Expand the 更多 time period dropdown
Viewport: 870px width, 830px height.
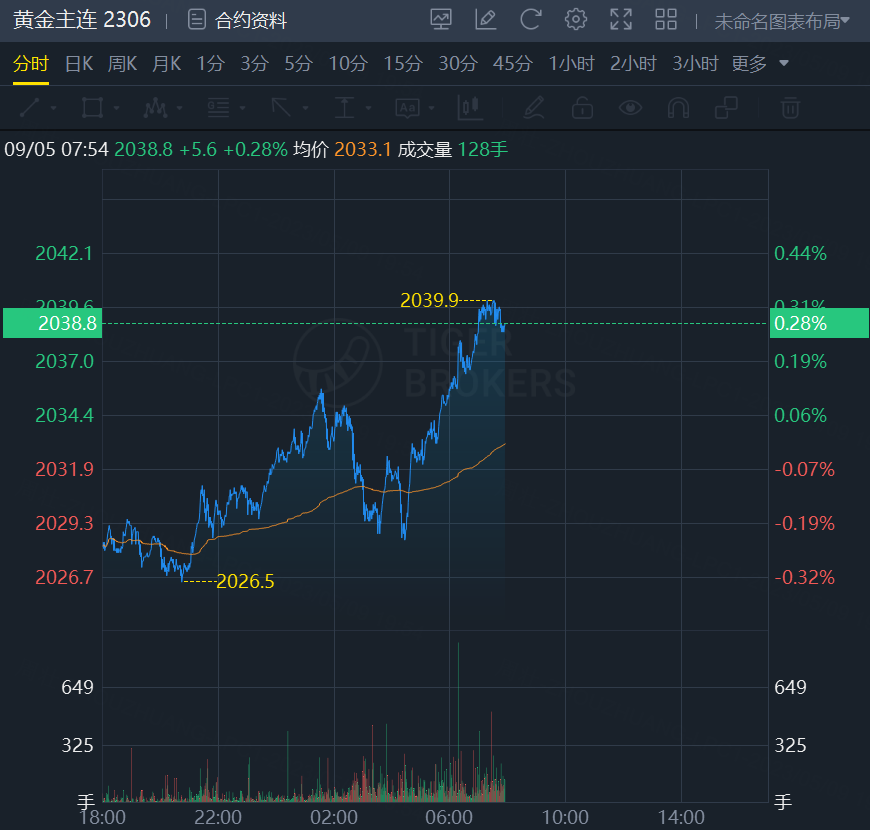pos(760,64)
